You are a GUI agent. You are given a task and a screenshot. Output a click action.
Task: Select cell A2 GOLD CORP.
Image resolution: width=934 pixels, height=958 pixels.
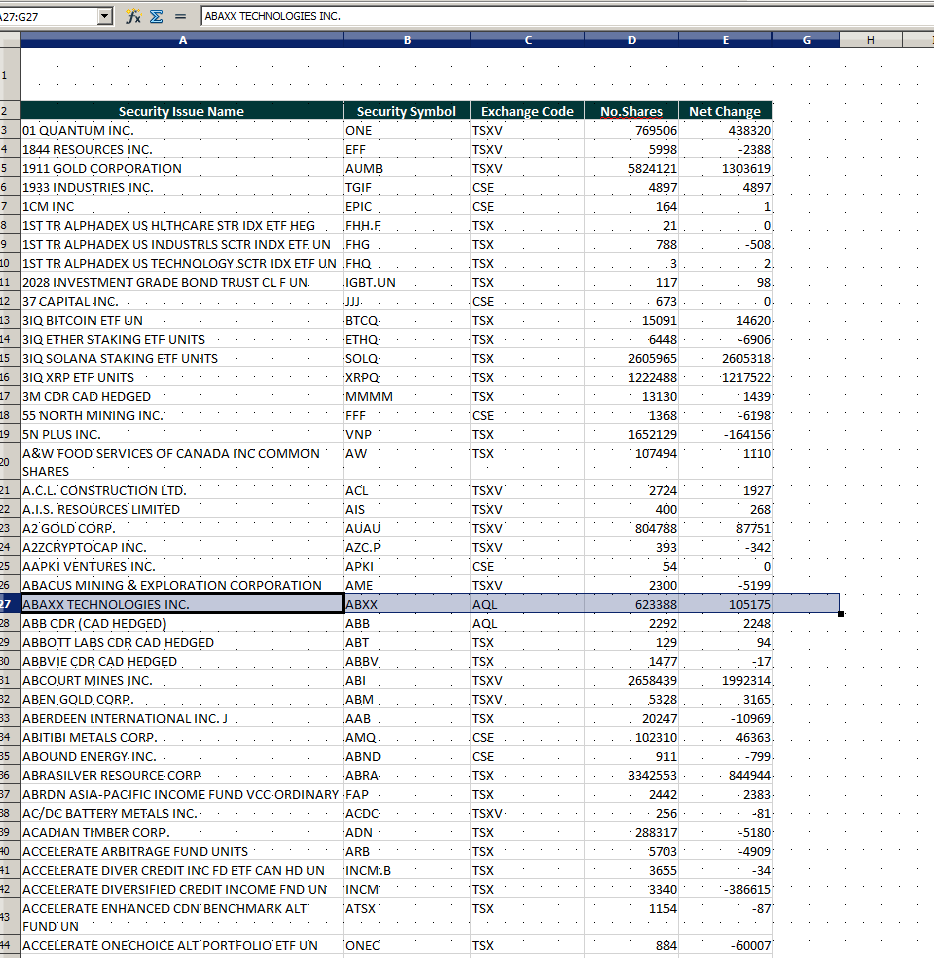[182, 528]
